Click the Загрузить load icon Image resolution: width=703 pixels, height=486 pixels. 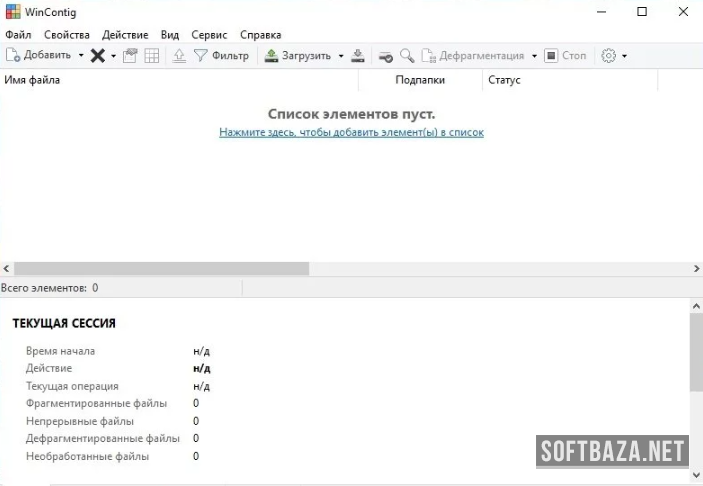click(271, 56)
